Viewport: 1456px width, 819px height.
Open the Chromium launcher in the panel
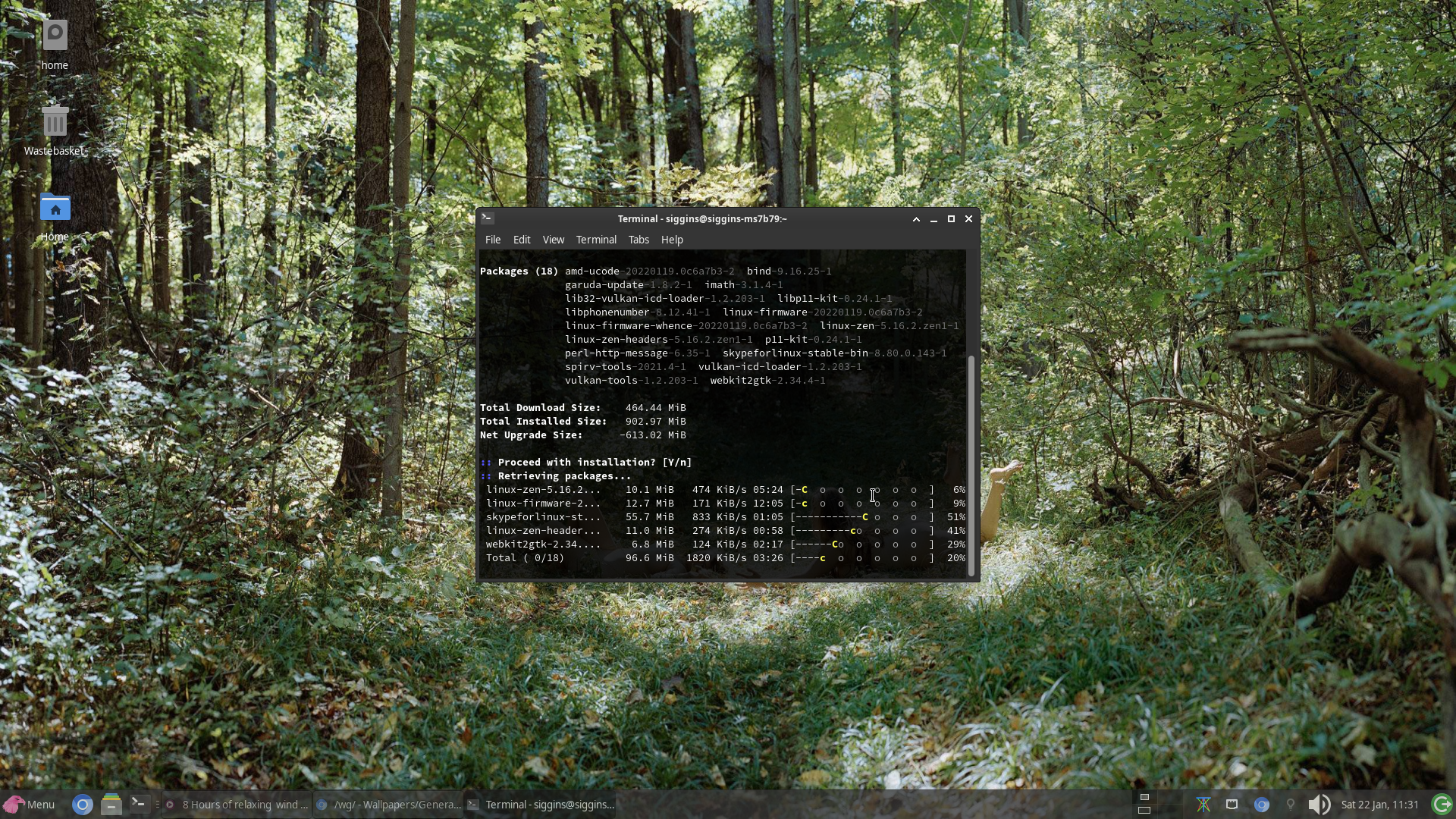(x=83, y=805)
